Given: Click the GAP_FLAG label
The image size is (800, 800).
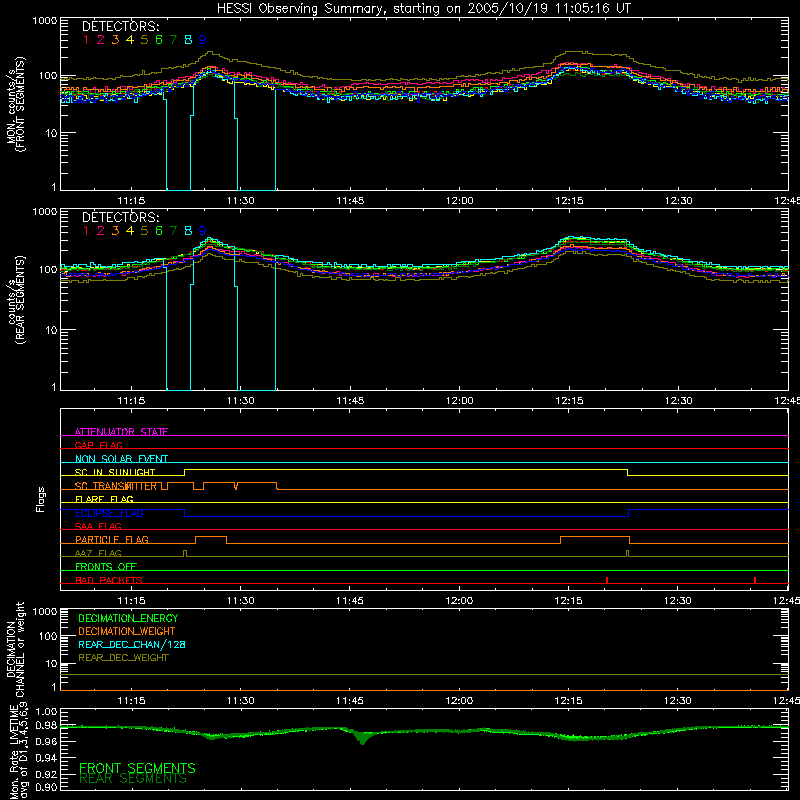Looking at the screenshot, I should point(98,445).
